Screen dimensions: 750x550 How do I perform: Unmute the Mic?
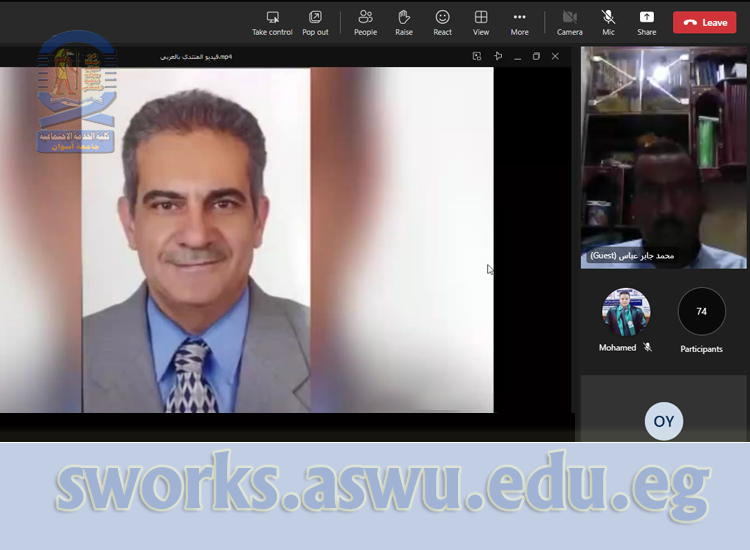pos(608,22)
